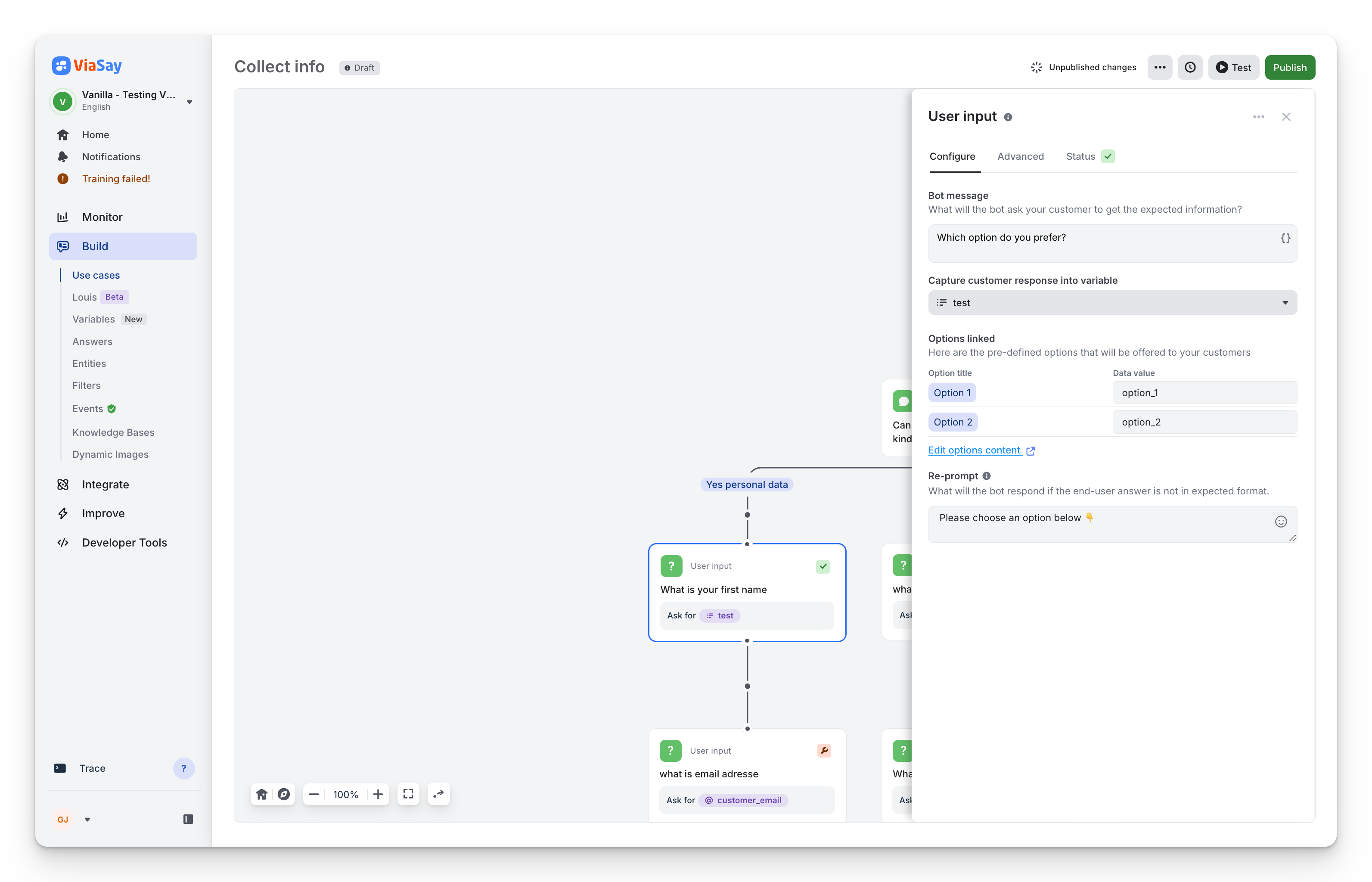Open User input panel more options

pyautogui.click(x=1258, y=117)
